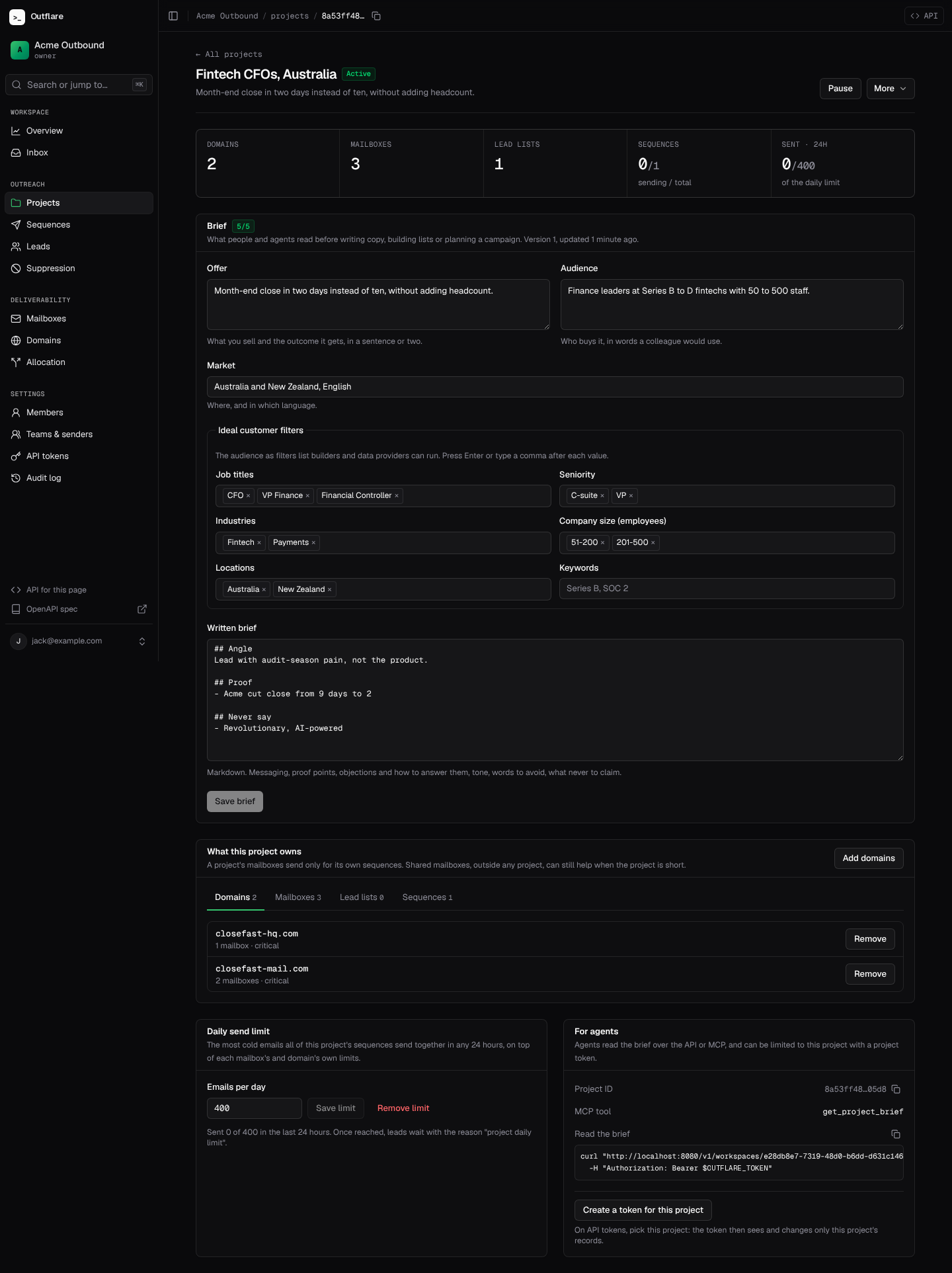This screenshot has height=1273, width=952.
Task: Focus the Search or jump to field
Action: [x=79, y=85]
